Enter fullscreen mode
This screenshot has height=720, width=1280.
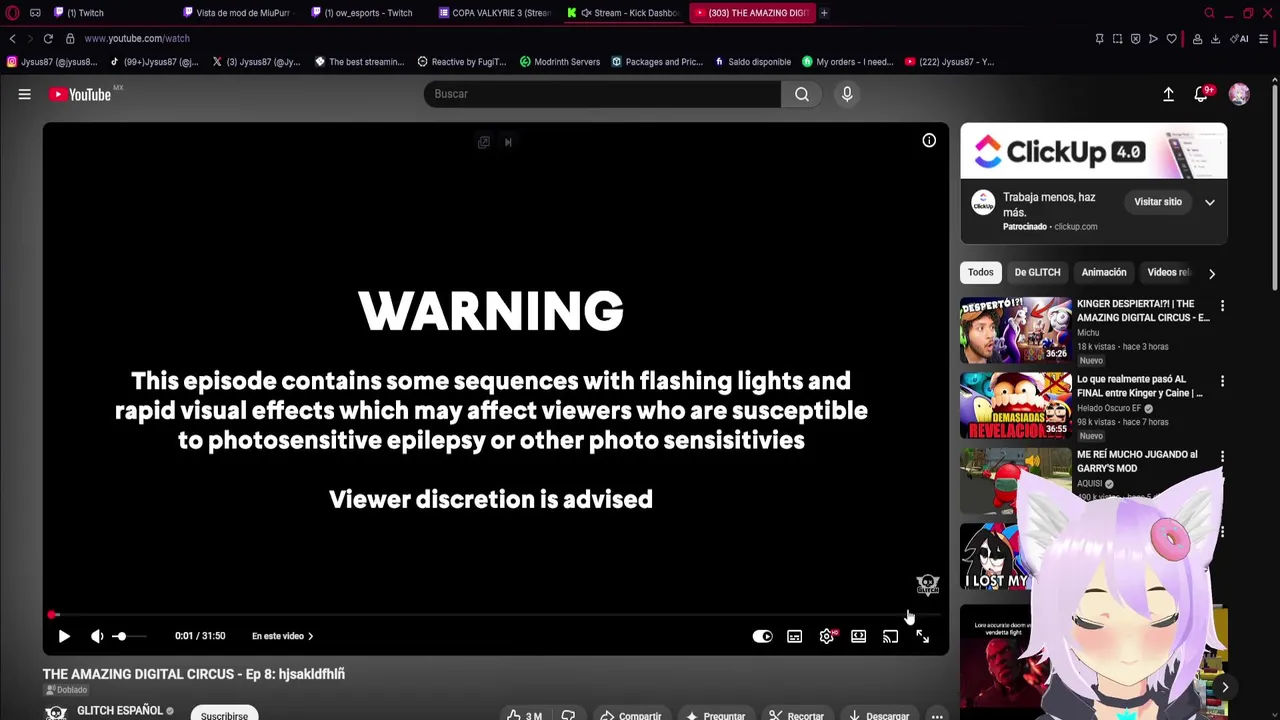922,636
